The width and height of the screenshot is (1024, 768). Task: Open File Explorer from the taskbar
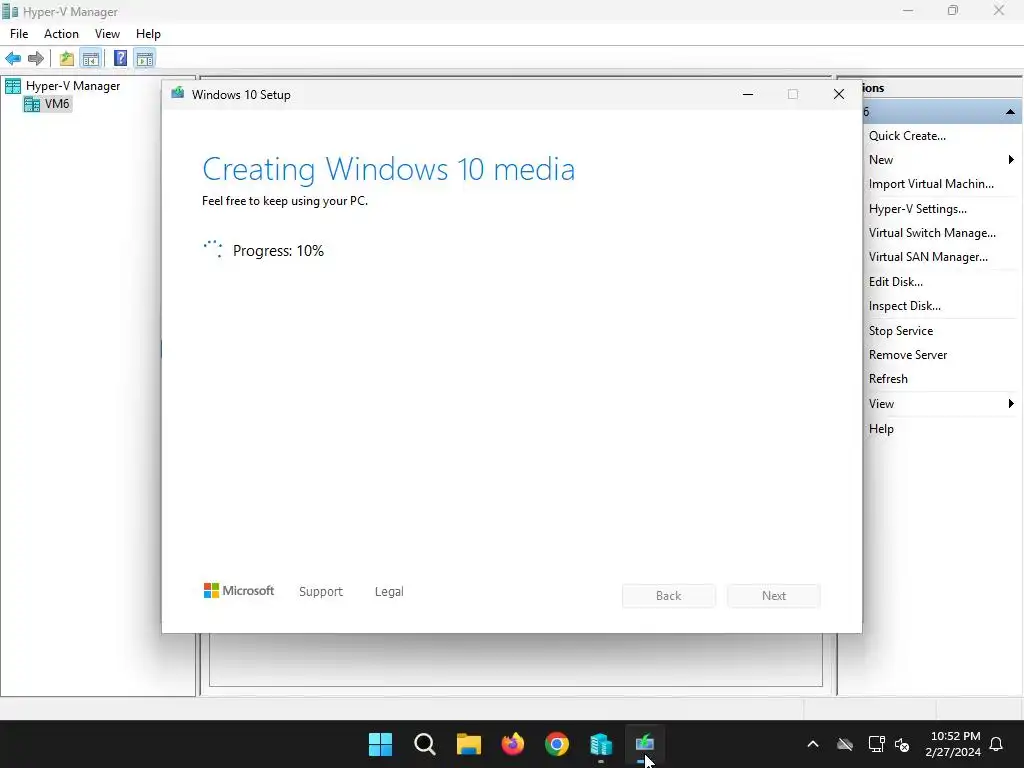[469, 744]
